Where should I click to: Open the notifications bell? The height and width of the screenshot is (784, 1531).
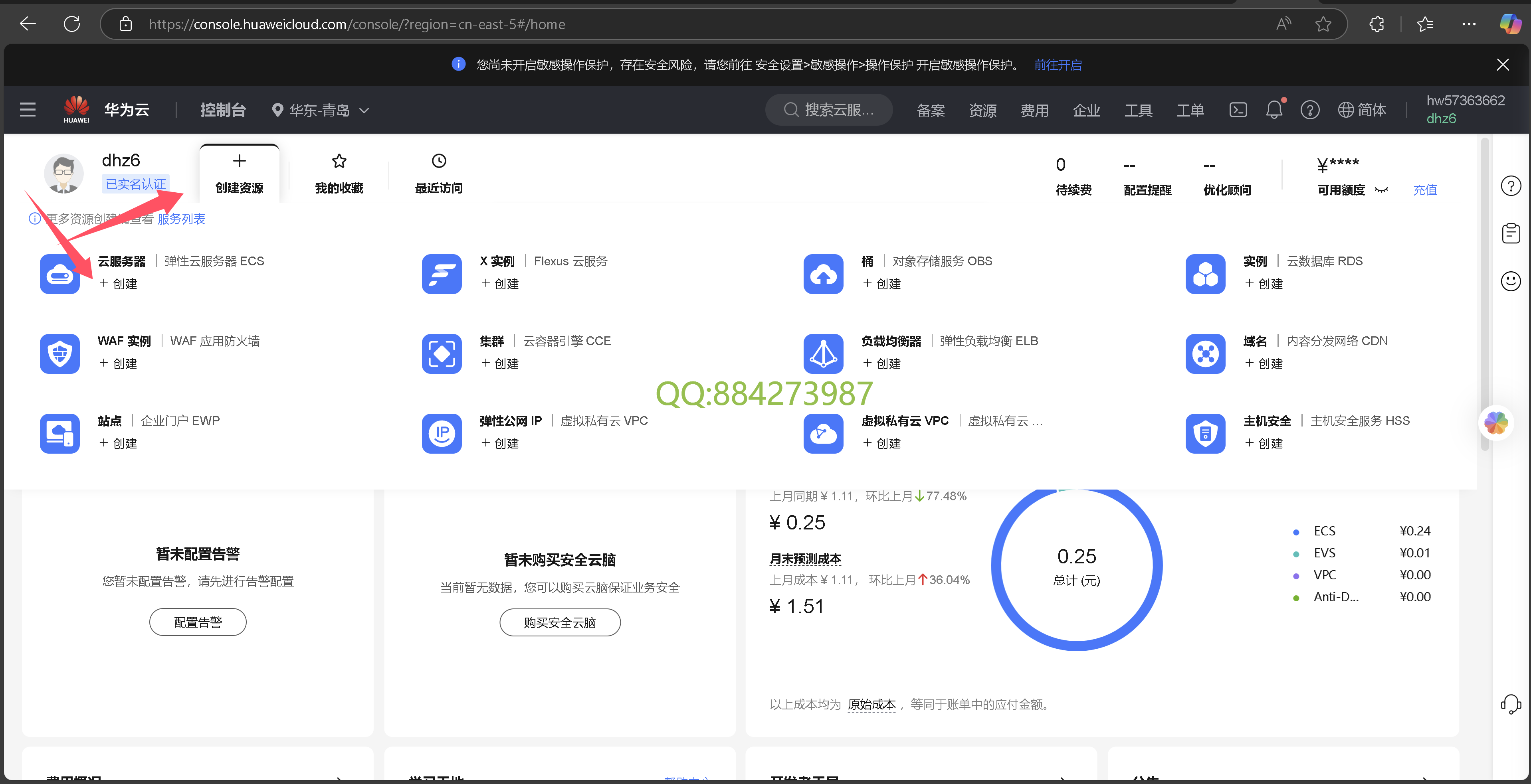[x=1274, y=110]
